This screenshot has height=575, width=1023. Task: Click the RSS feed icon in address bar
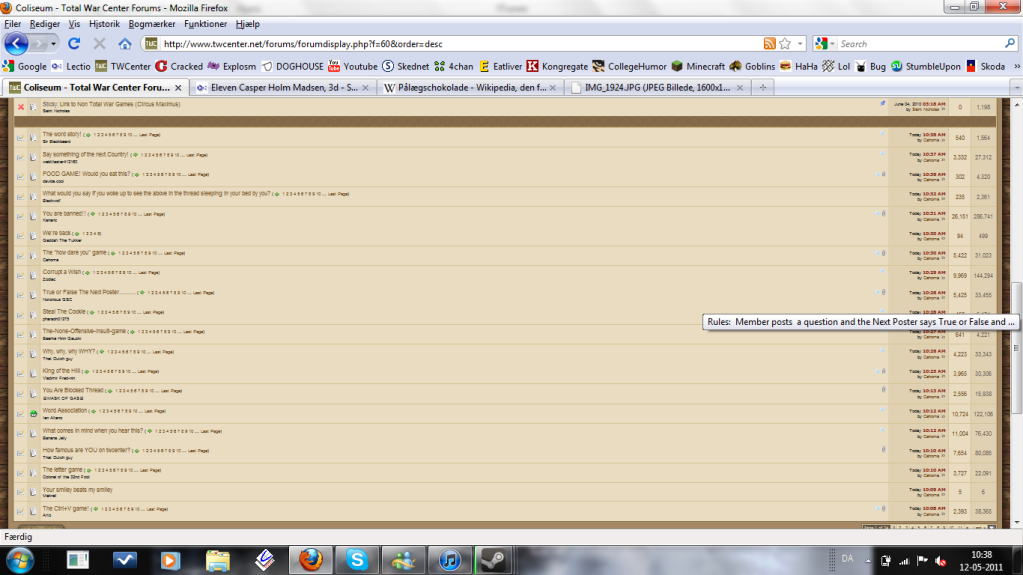(x=769, y=44)
